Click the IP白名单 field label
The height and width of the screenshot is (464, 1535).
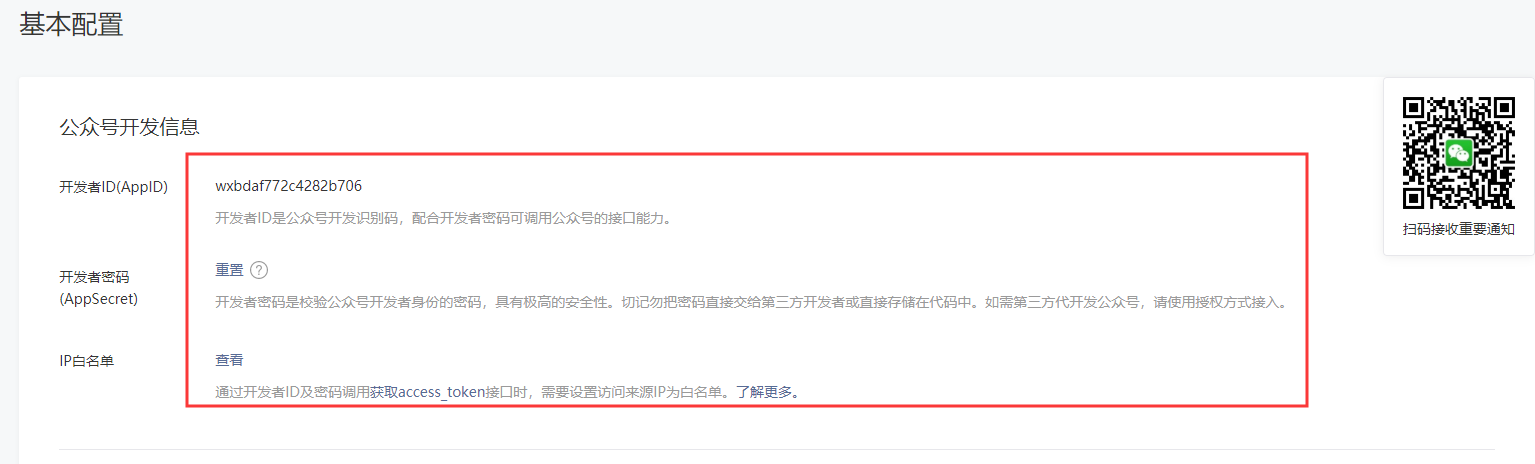(86, 360)
